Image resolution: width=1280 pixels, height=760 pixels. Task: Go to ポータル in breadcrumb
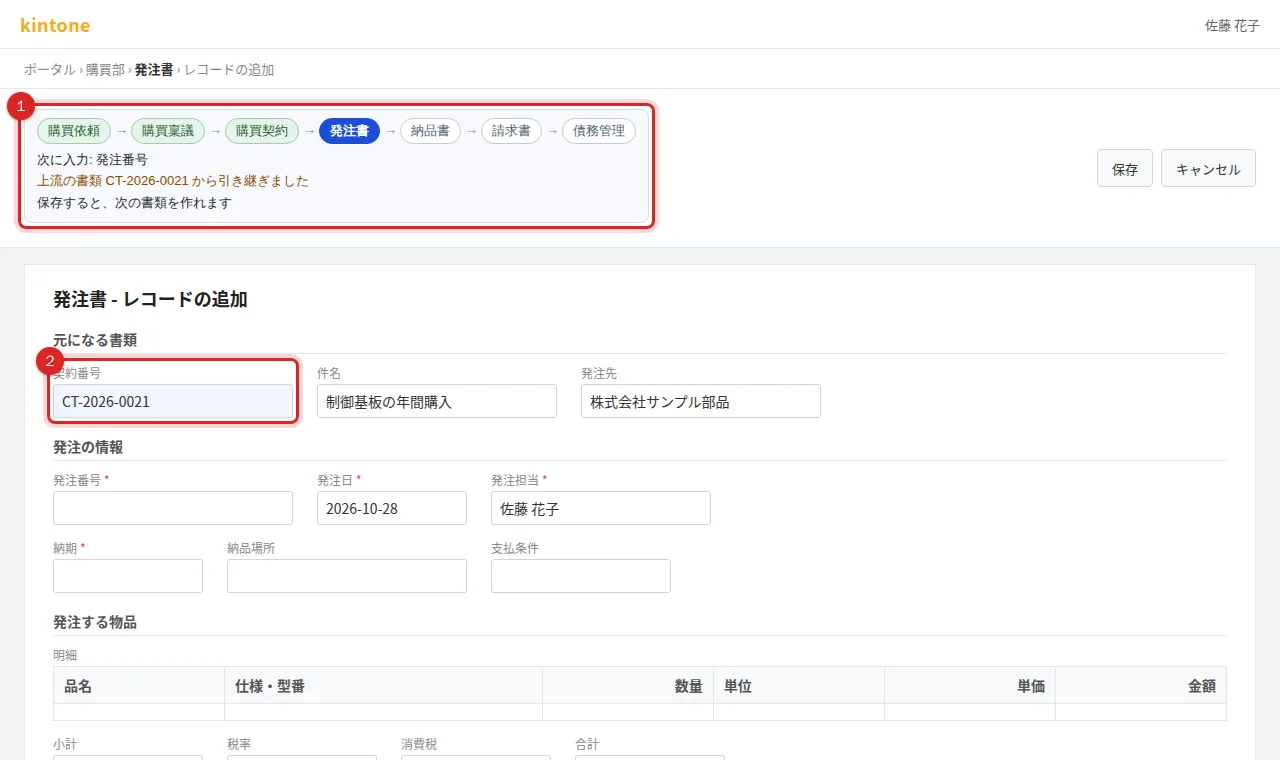tap(50, 70)
